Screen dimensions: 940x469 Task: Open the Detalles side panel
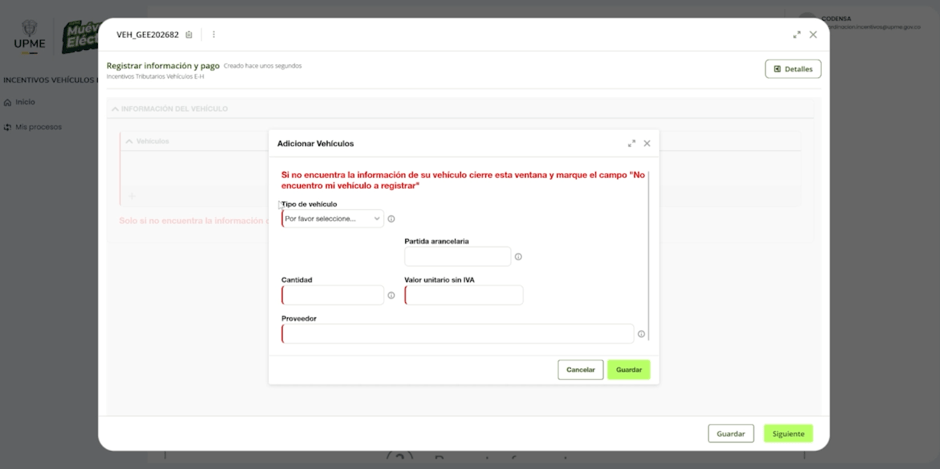pos(793,69)
